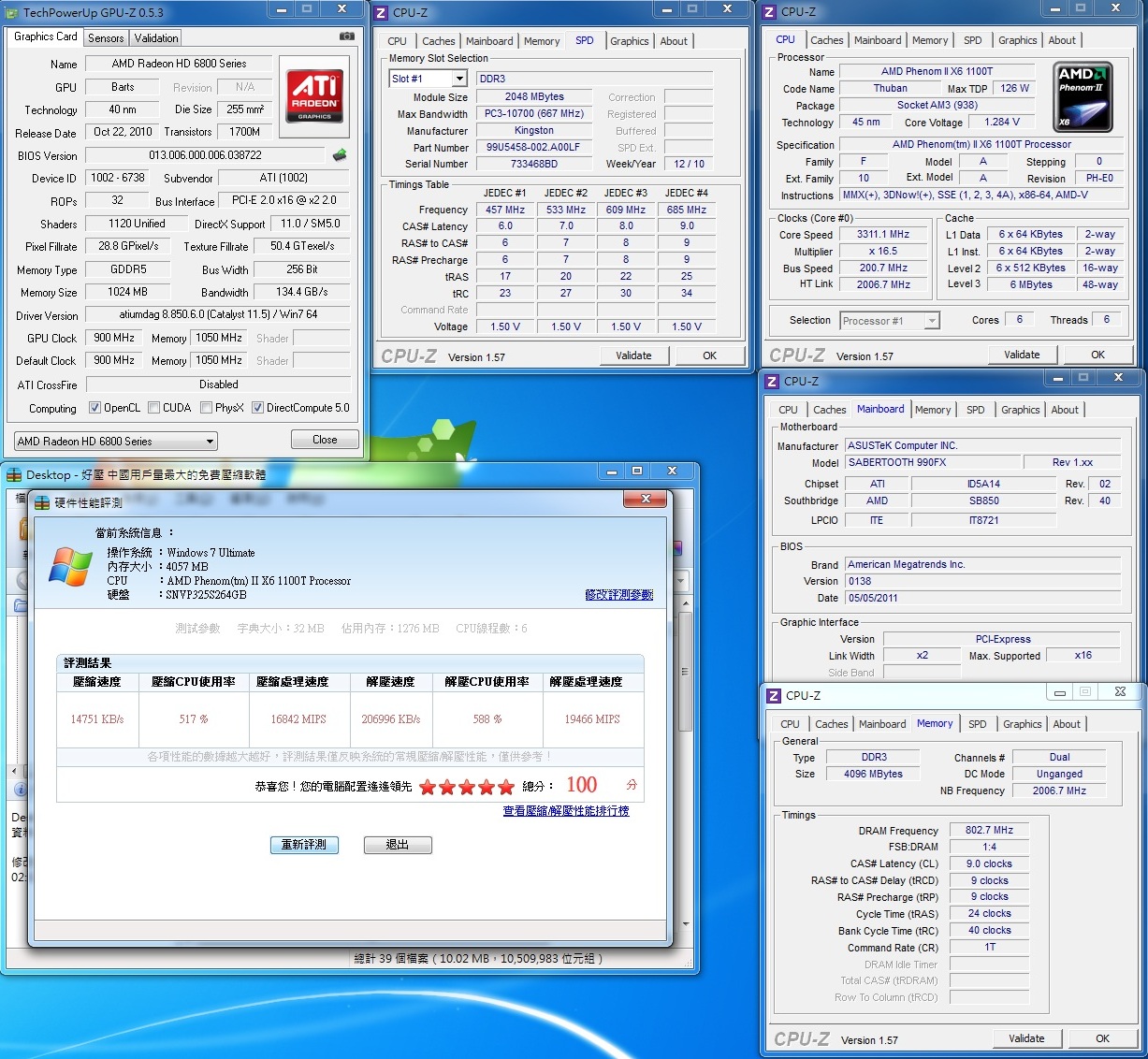Open the Processor #1 selection dropdown
The height and width of the screenshot is (1059, 1148).
(890, 321)
